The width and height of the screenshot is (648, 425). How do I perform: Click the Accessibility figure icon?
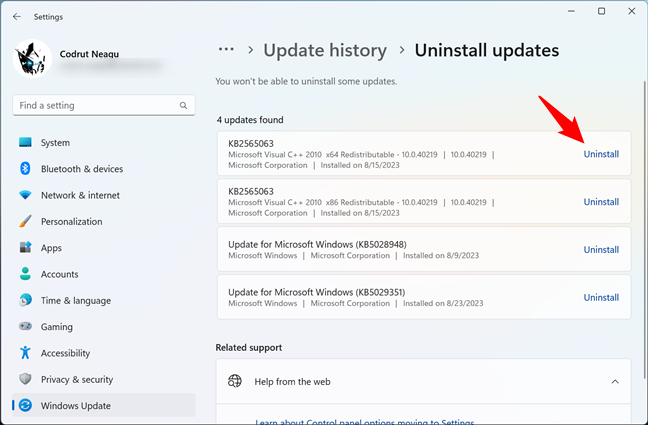tap(25, 353)
